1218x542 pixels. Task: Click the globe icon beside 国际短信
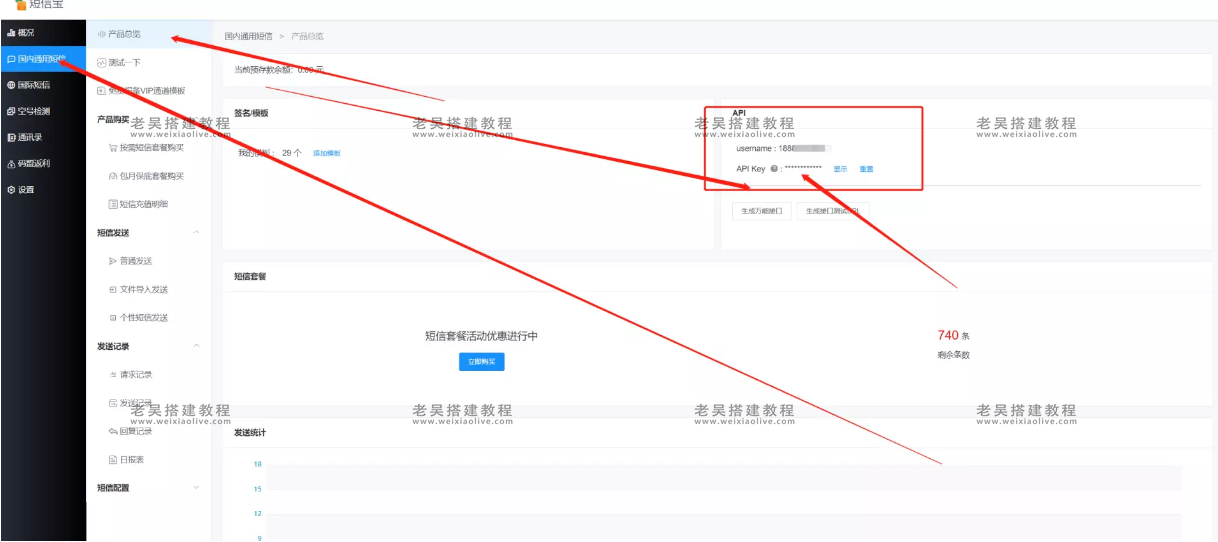coord(11,85)
